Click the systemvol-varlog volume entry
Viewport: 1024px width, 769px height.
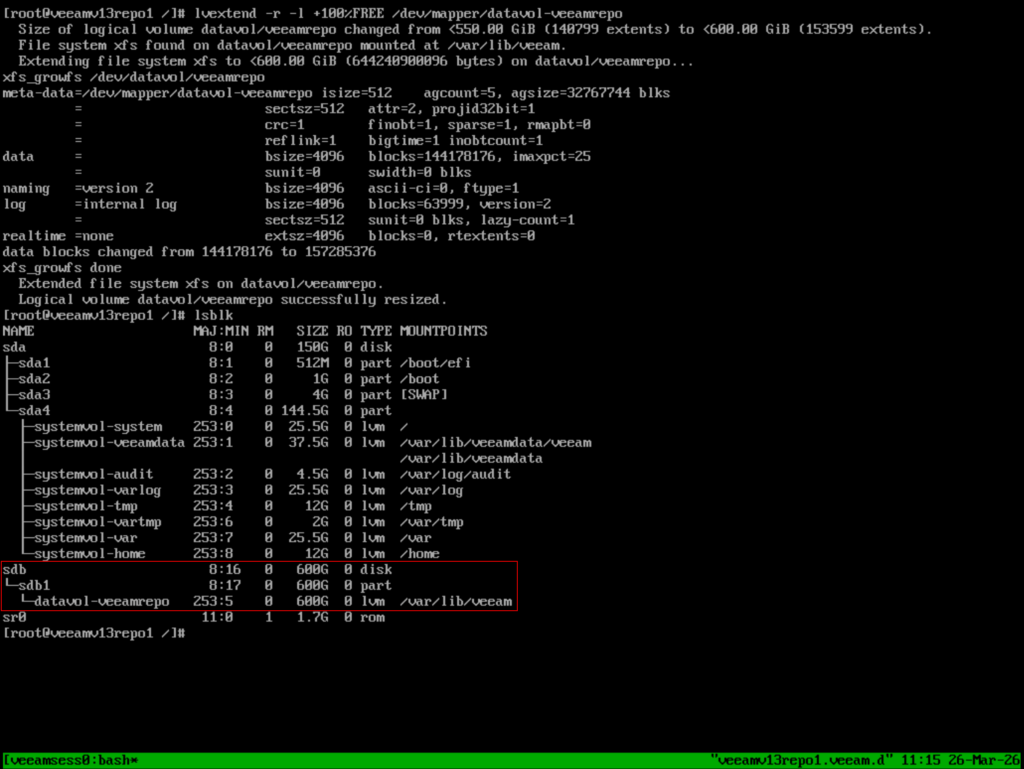coord(97,490)
